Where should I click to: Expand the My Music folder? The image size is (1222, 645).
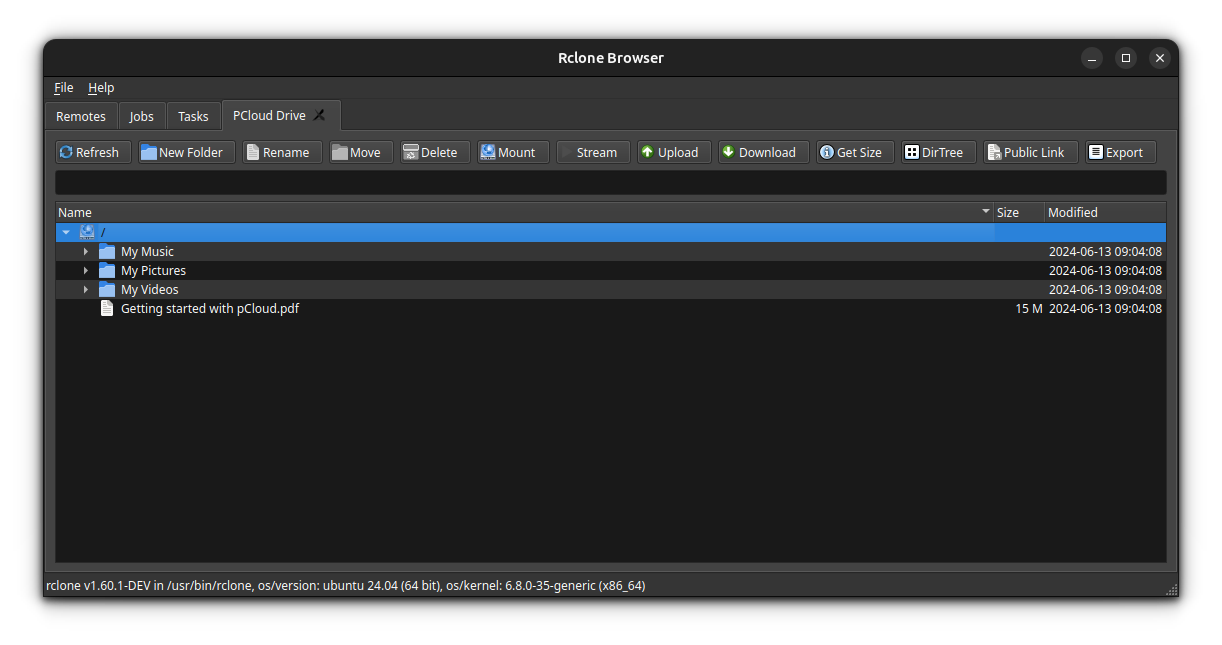click(x=86, y=251)
